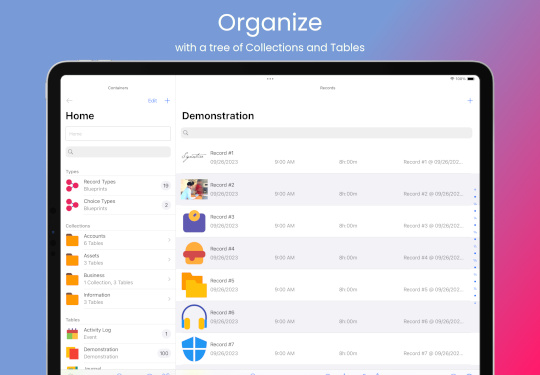Viewport: 540px width, 375px height.
Task: Open Record #4 burger icon
Action: pyautogui.click(x=194, y=253)
